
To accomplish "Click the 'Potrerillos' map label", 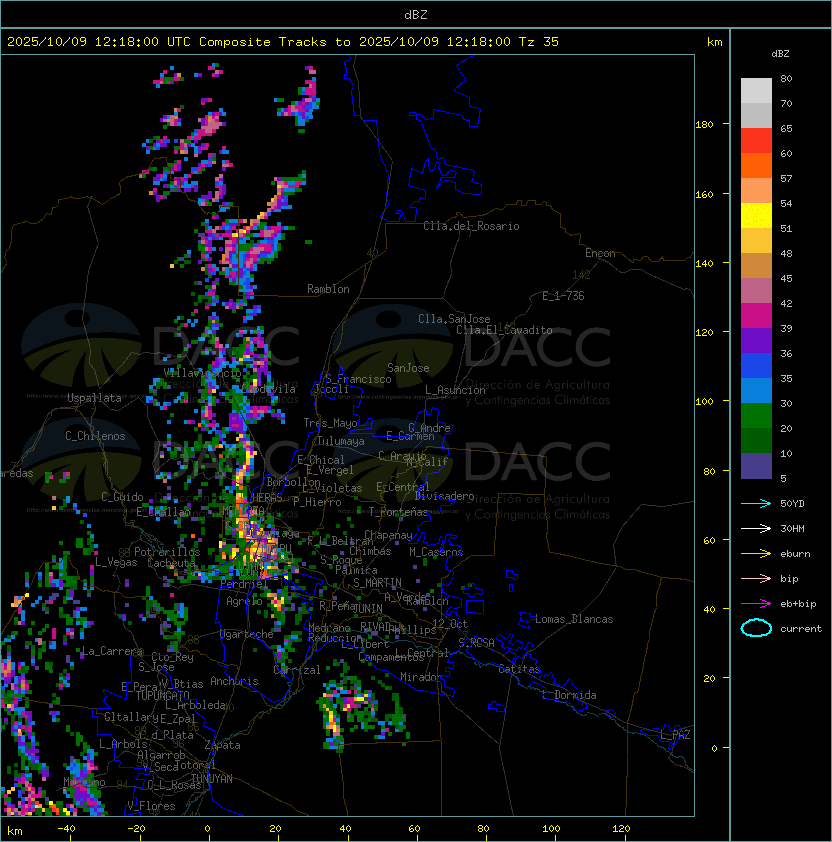I will tap(167, 552).
